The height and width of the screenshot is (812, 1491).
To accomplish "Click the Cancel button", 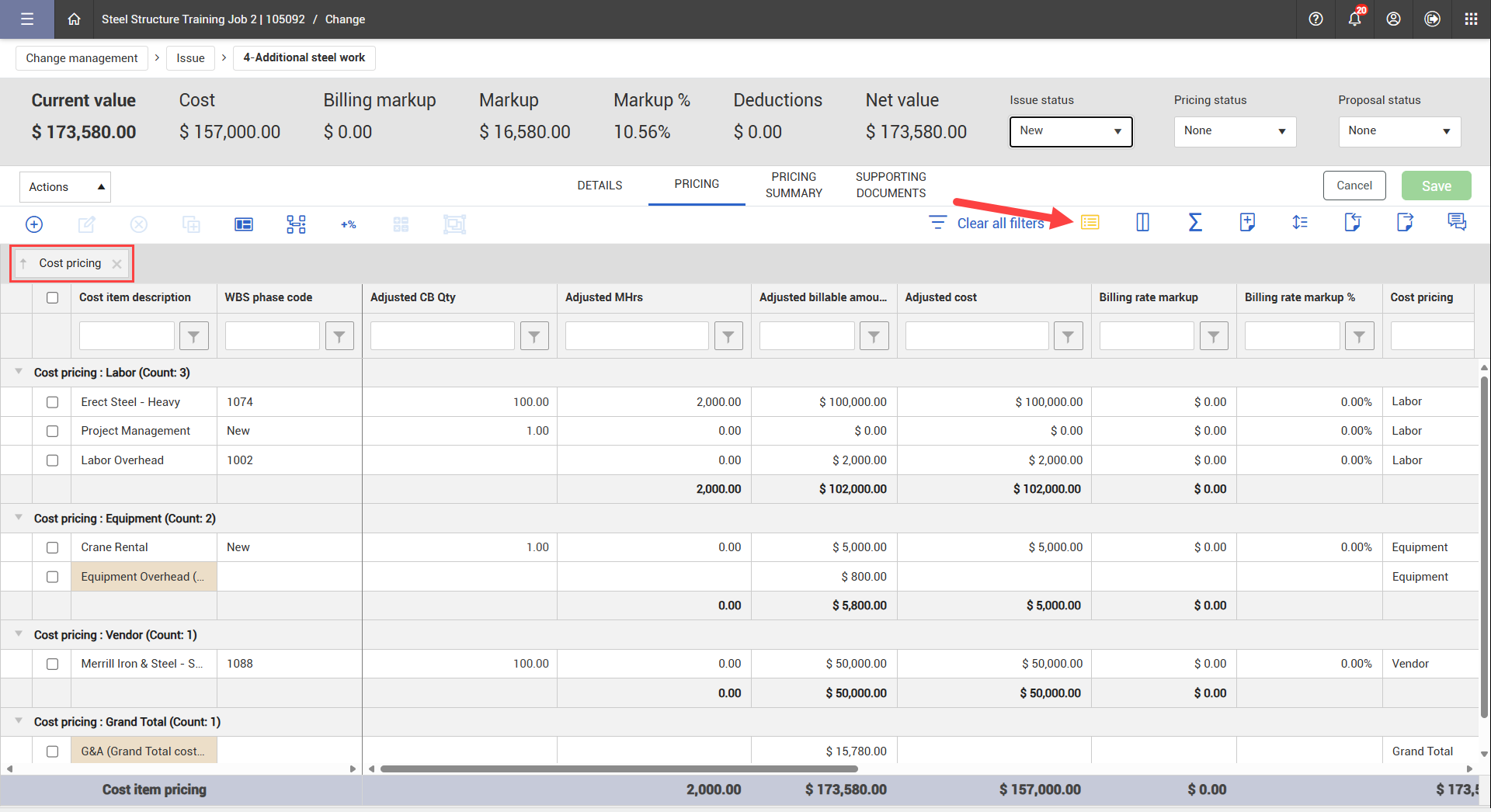I will point(1354,186).
